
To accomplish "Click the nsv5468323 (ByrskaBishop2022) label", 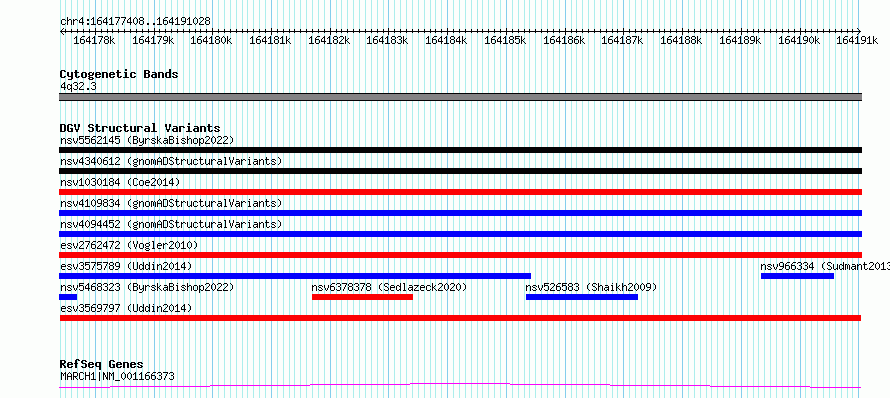I will click(147, 287).
